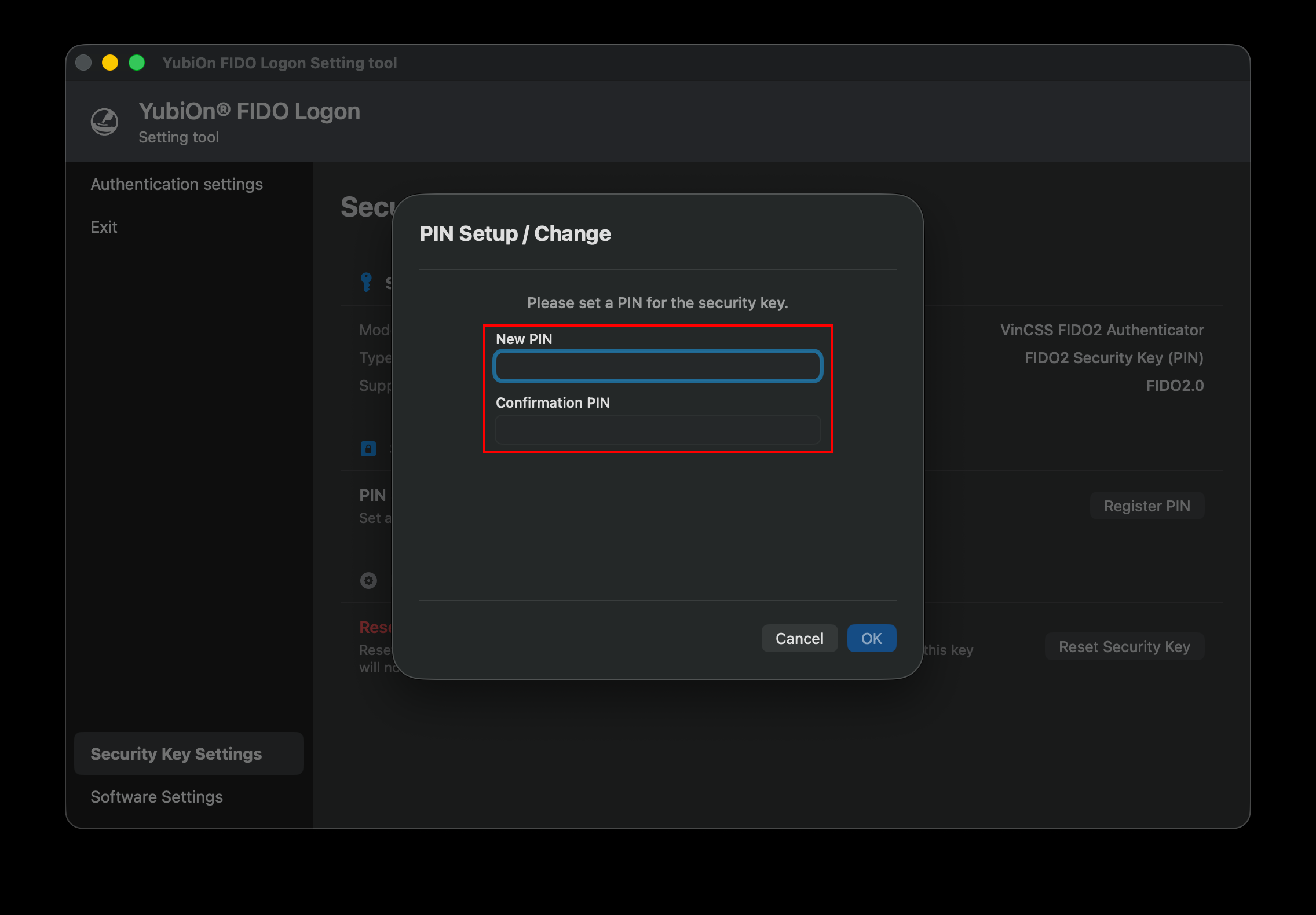1316x915 pixels.
Task: Confirm the PIN with the OK button
Action: point(872,638)
